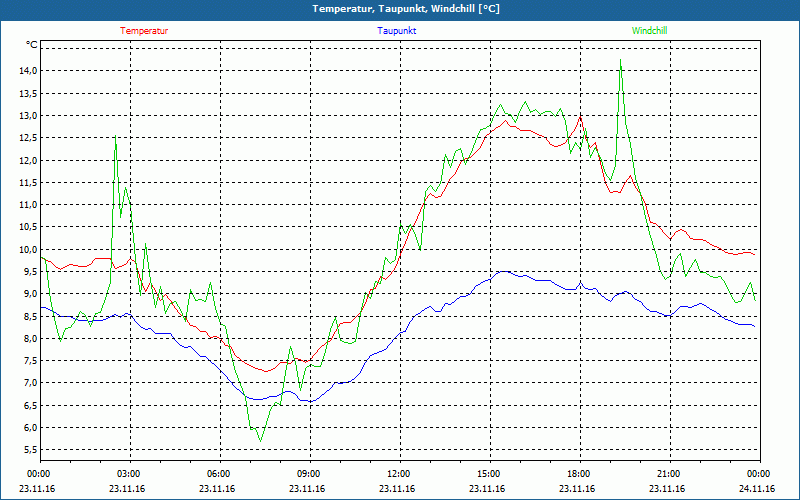Click the 5,5 y-axis value
The height and width of the screenshot is (500, 800).
[31, 450]
